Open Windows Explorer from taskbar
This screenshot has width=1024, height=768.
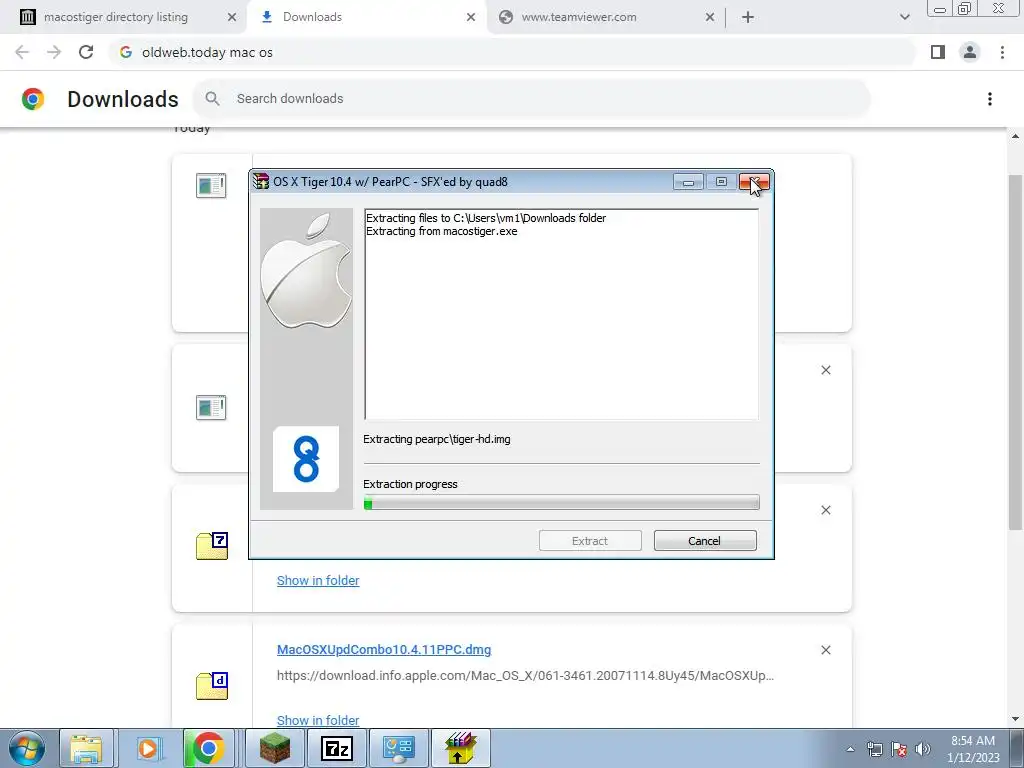click(87, 748)
